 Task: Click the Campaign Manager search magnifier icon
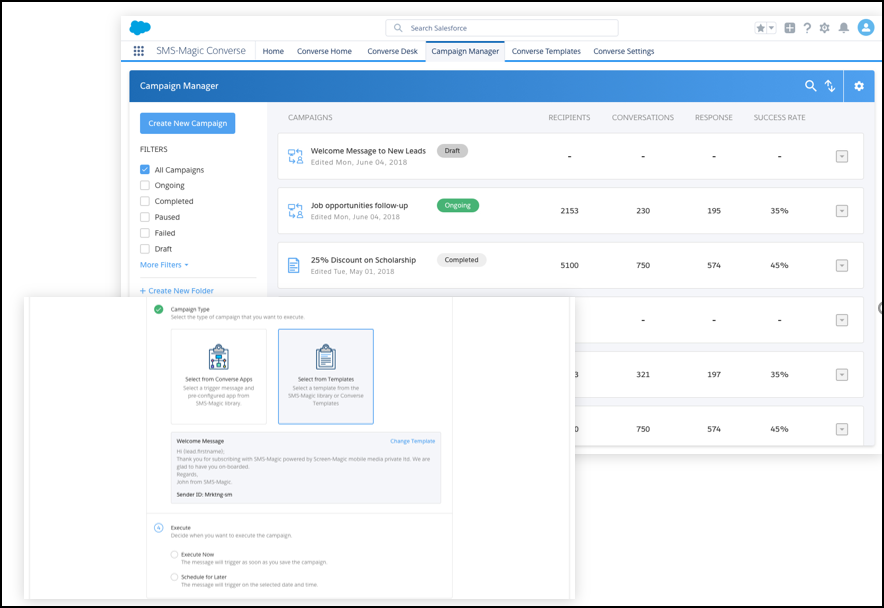click(x=810, y=86)
